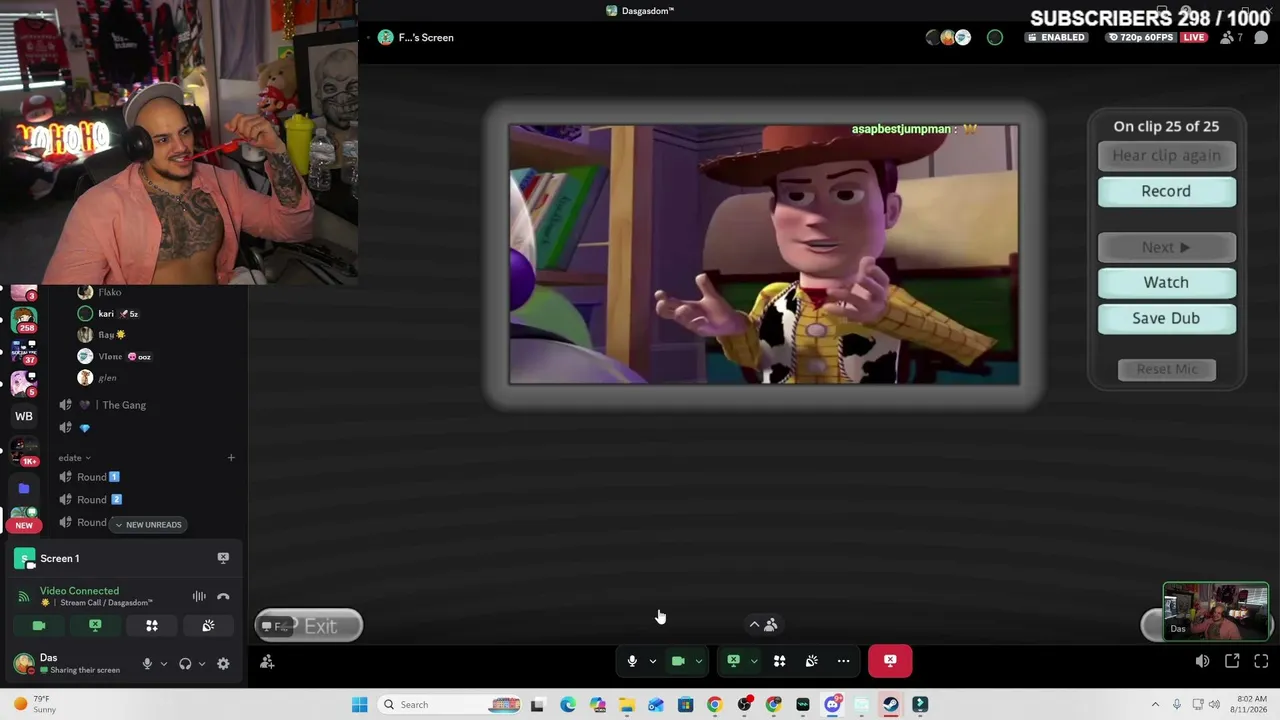This screenshot has height=720, width=1280.
Task: Click the Save Dub button
Action: coord(1166,318)
